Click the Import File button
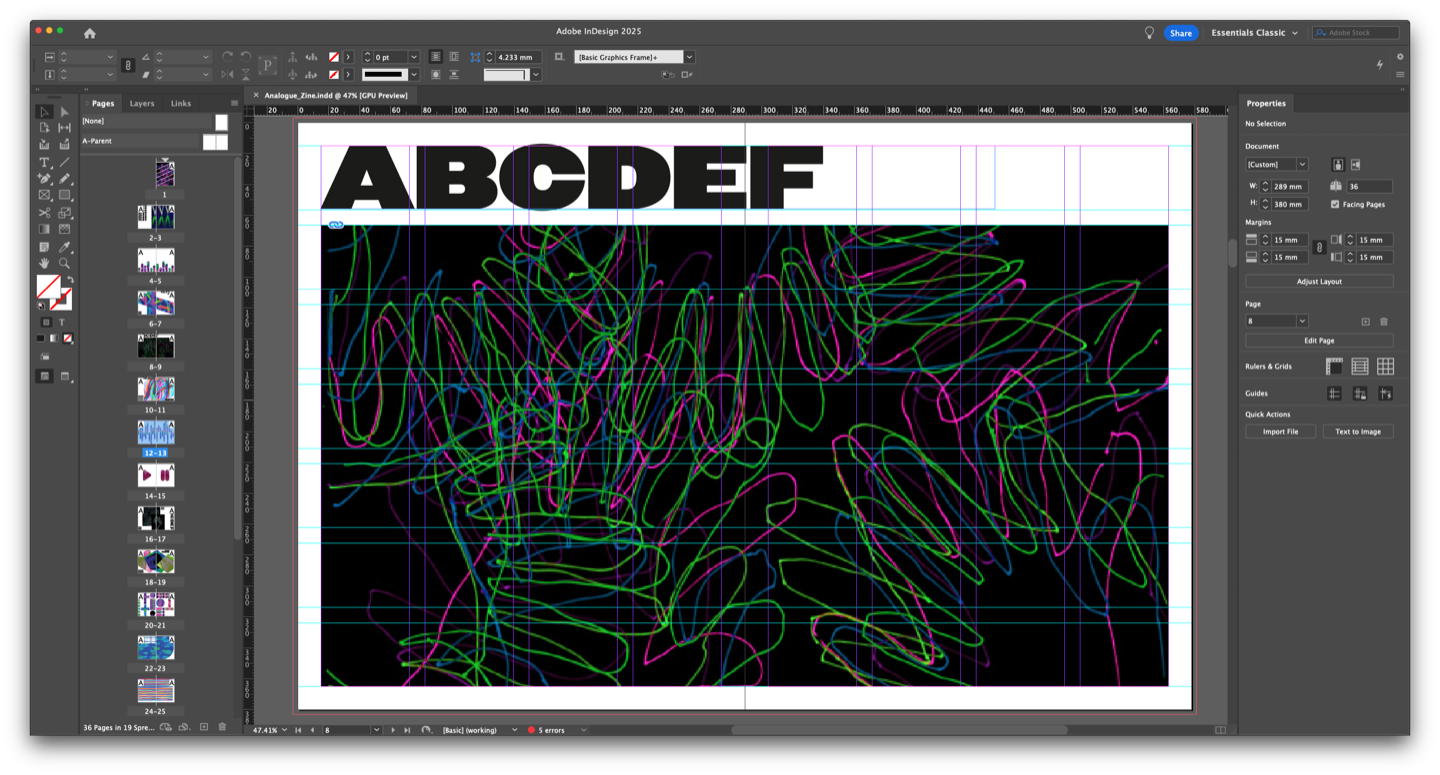The height and width of the screenshot is (775, 1440). pos(1280,432)
